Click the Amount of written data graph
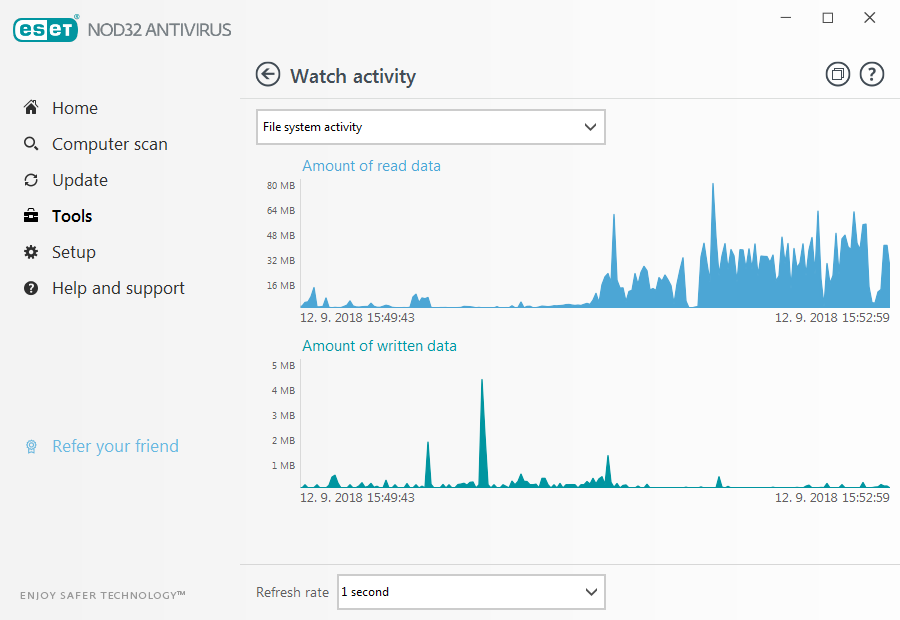This screenshot has height=620, width=900. (595, 425)
